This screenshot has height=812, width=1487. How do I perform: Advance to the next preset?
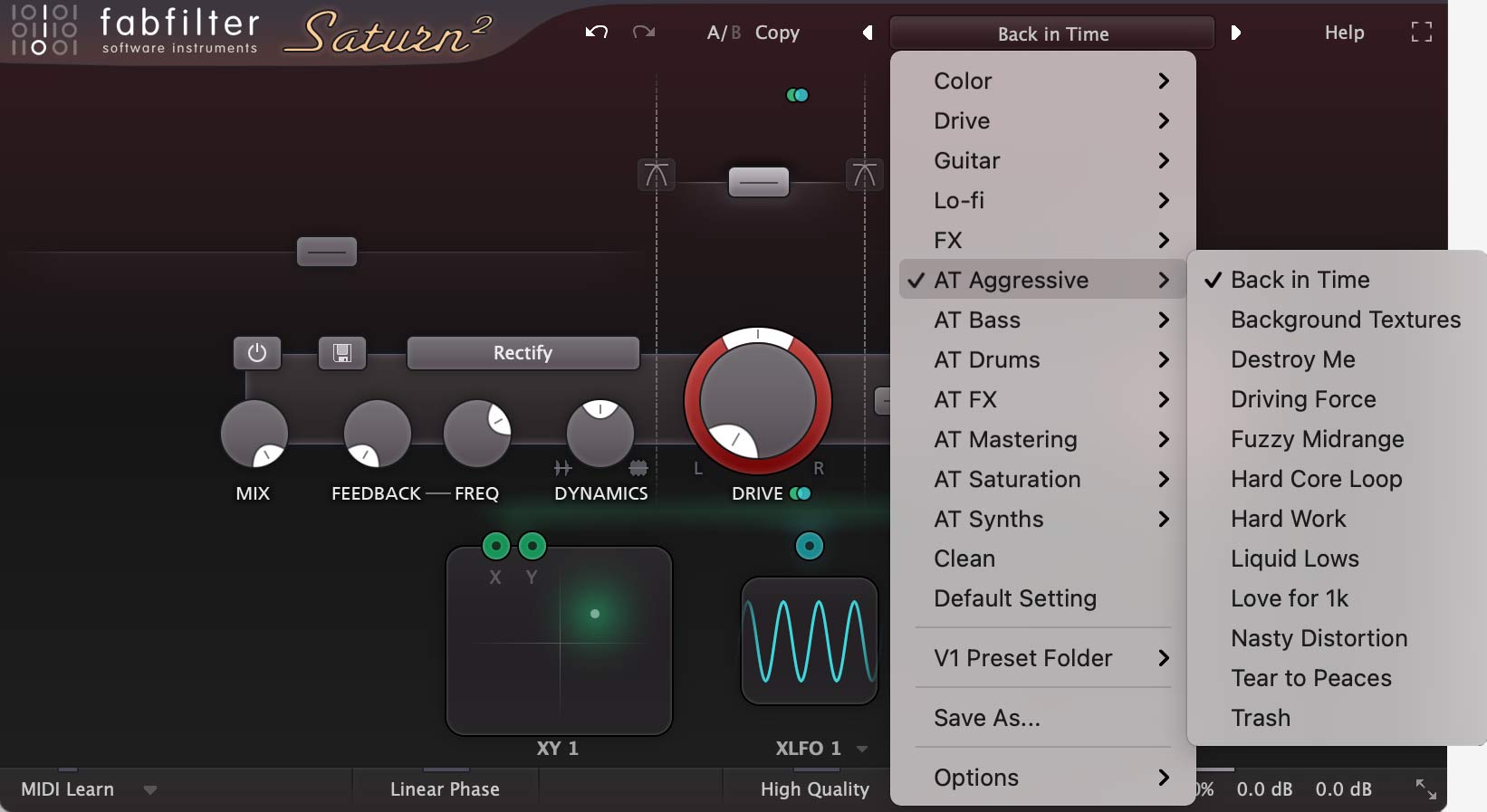[x=1235, y=33]
